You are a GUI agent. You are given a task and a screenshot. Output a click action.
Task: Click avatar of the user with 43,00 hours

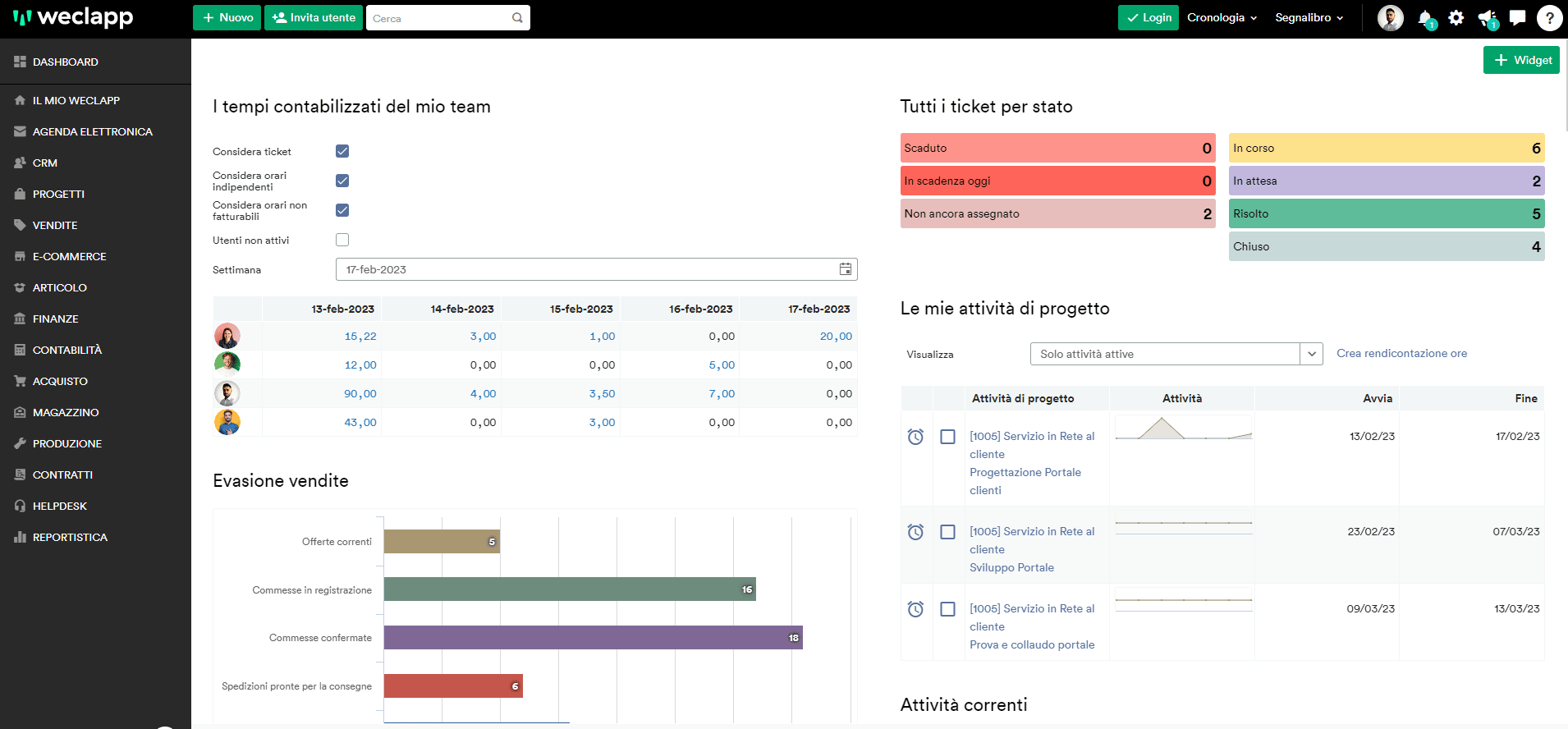[x=227, y=422]
